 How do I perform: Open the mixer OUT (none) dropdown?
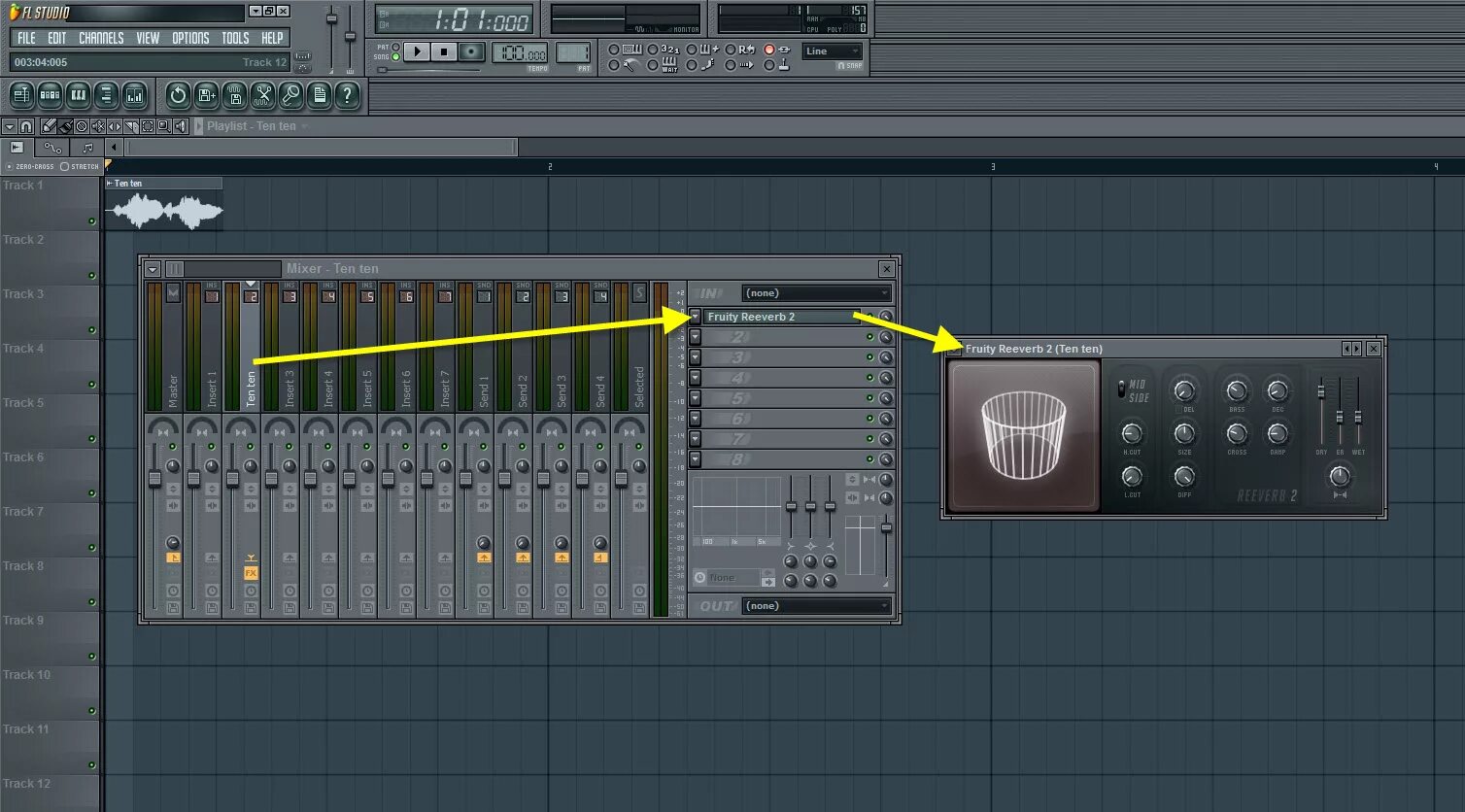pos(816,606)
